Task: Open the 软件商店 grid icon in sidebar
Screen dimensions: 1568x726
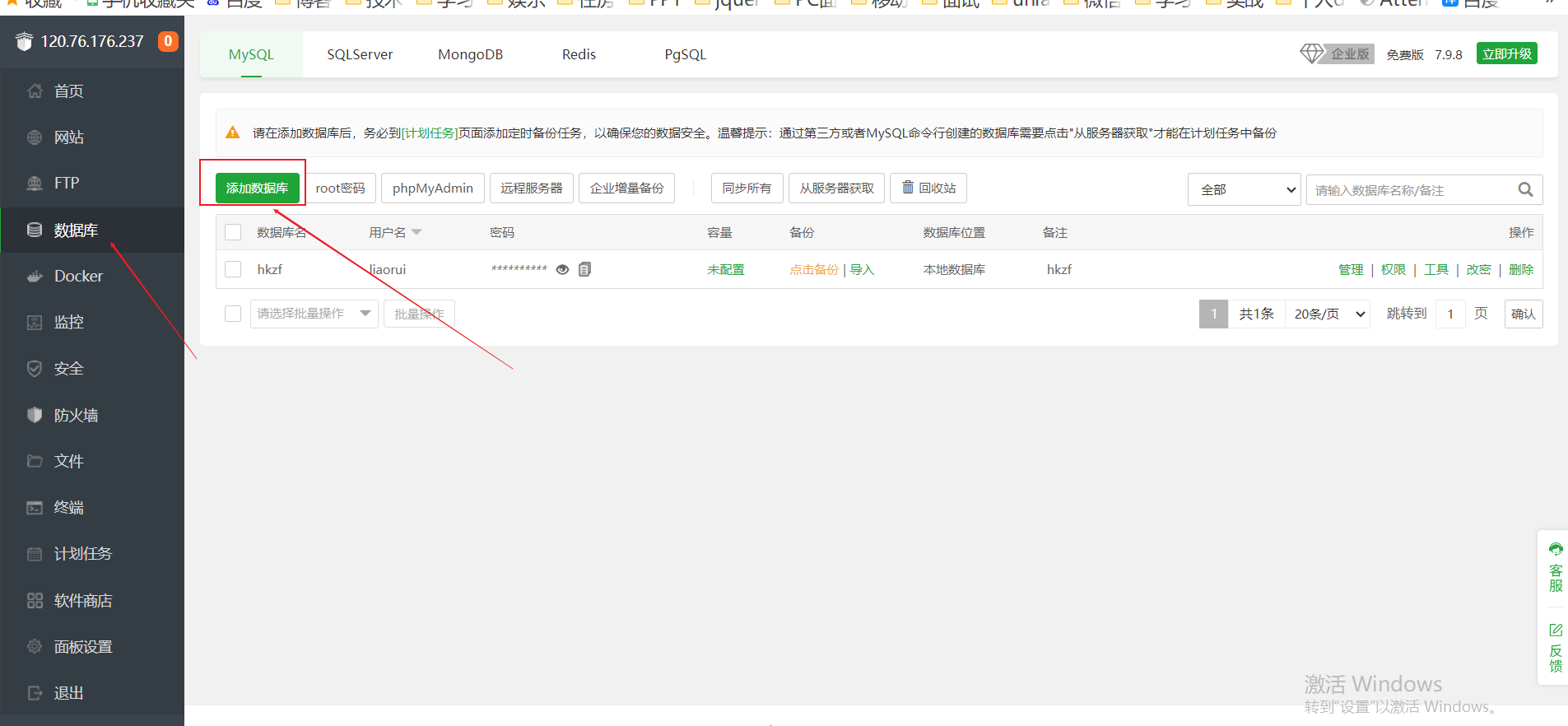Action: 35,600
